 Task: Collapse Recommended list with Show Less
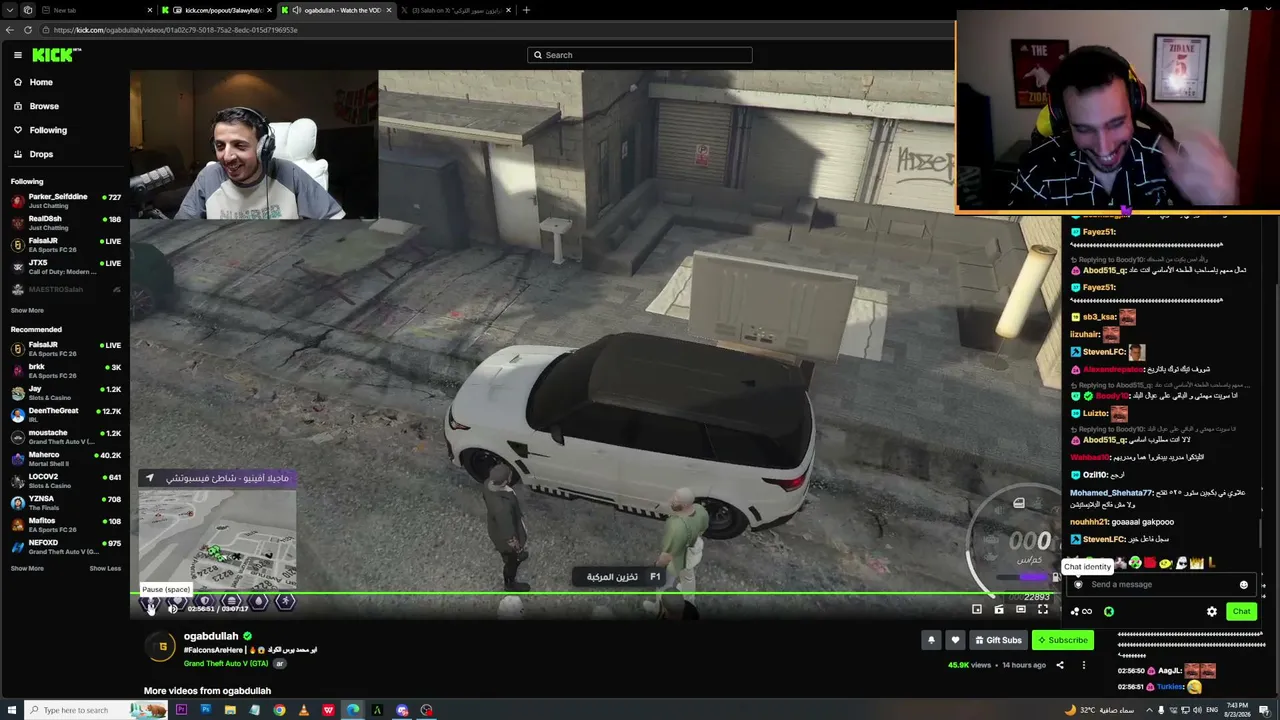pyautogui.click(x=105, y=568)
